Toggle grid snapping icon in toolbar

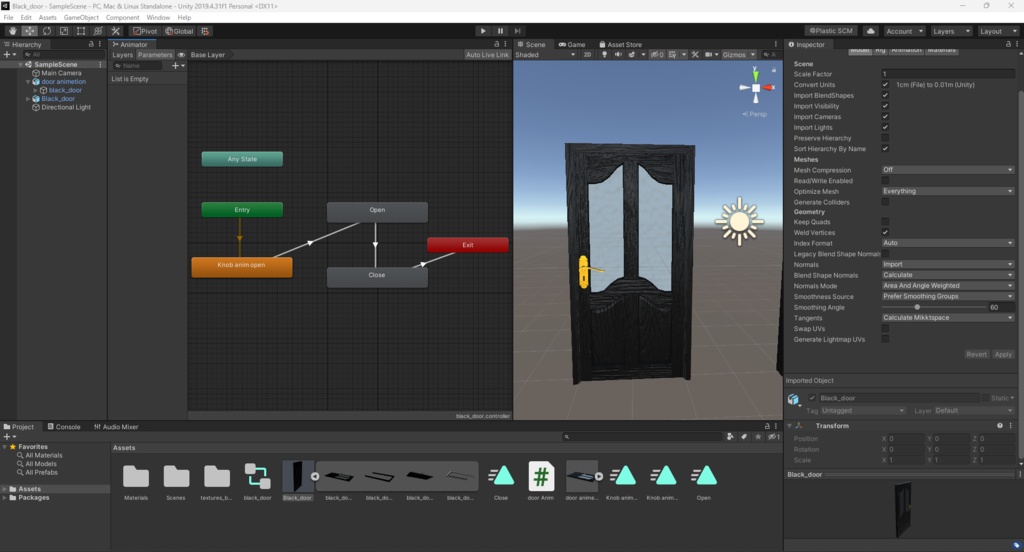point(205,31)
